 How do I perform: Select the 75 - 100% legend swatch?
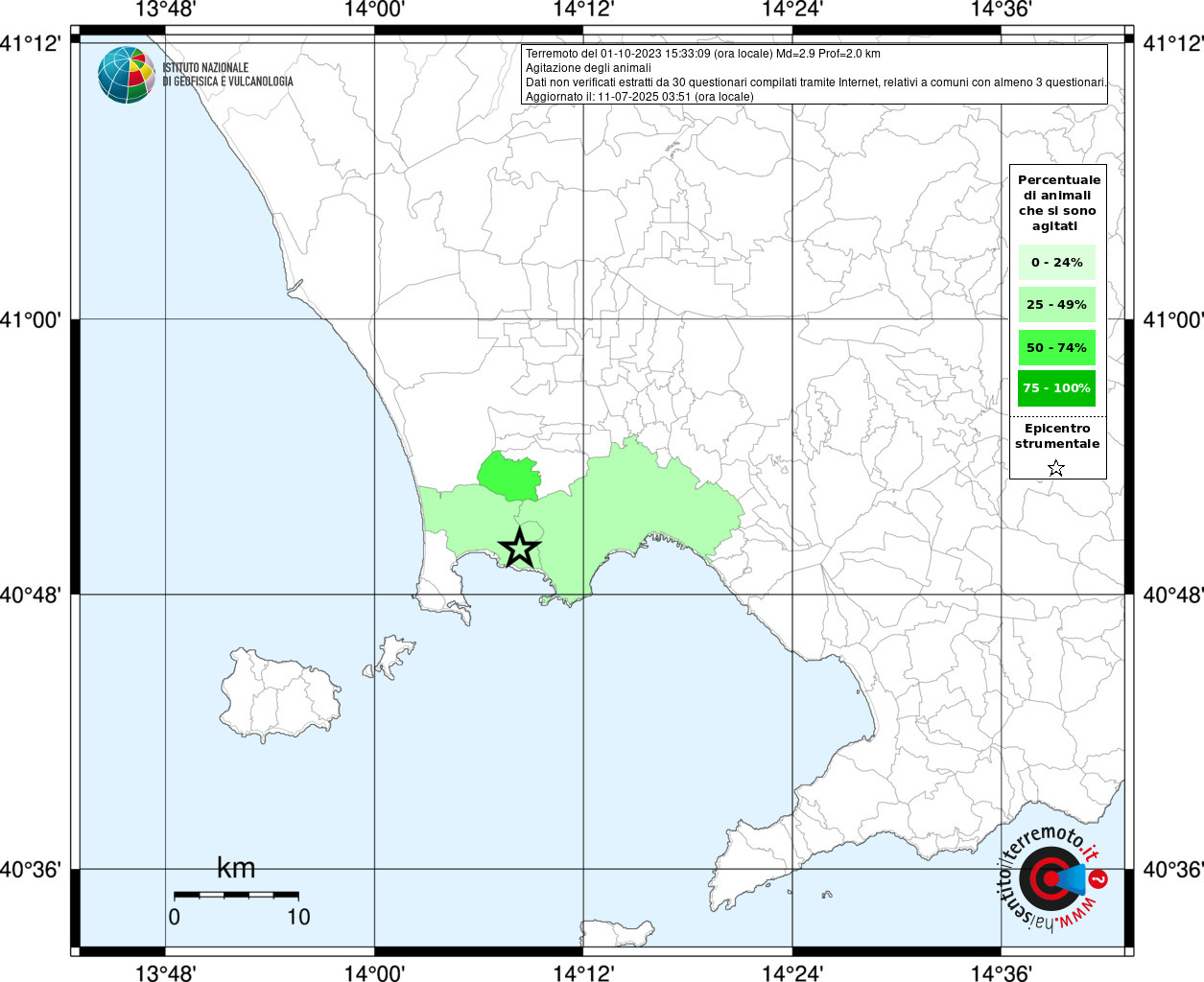pyautogui.click(x=1056, y=388)
